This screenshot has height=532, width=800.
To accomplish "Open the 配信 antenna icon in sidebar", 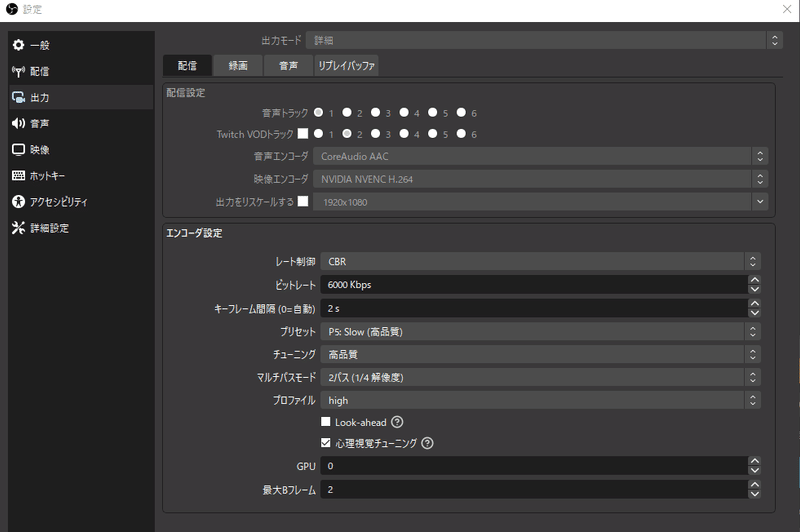I will (18, 71).
